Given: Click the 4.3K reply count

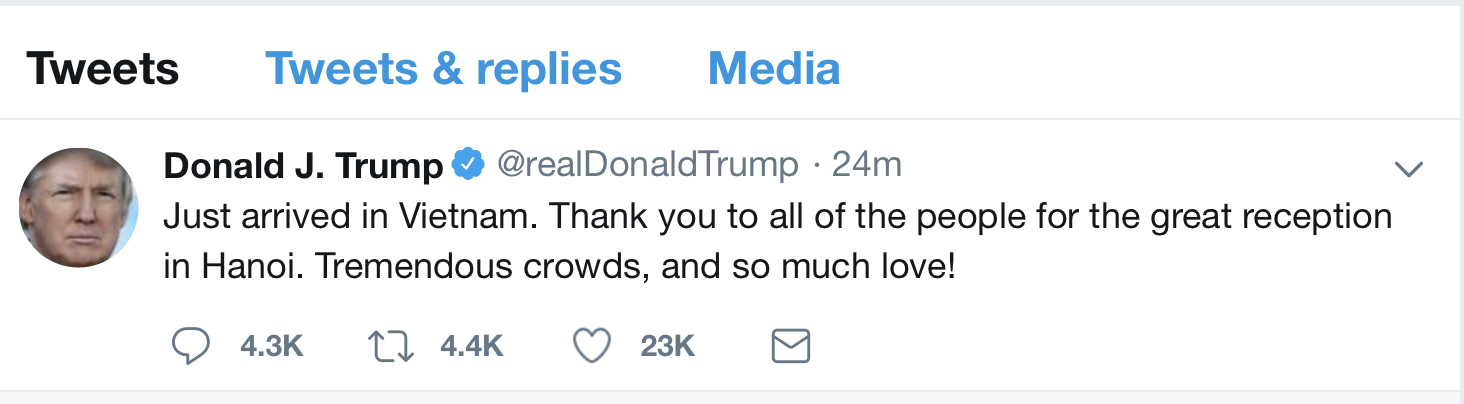Looking at the screenshot, I should tap(271, 347).
